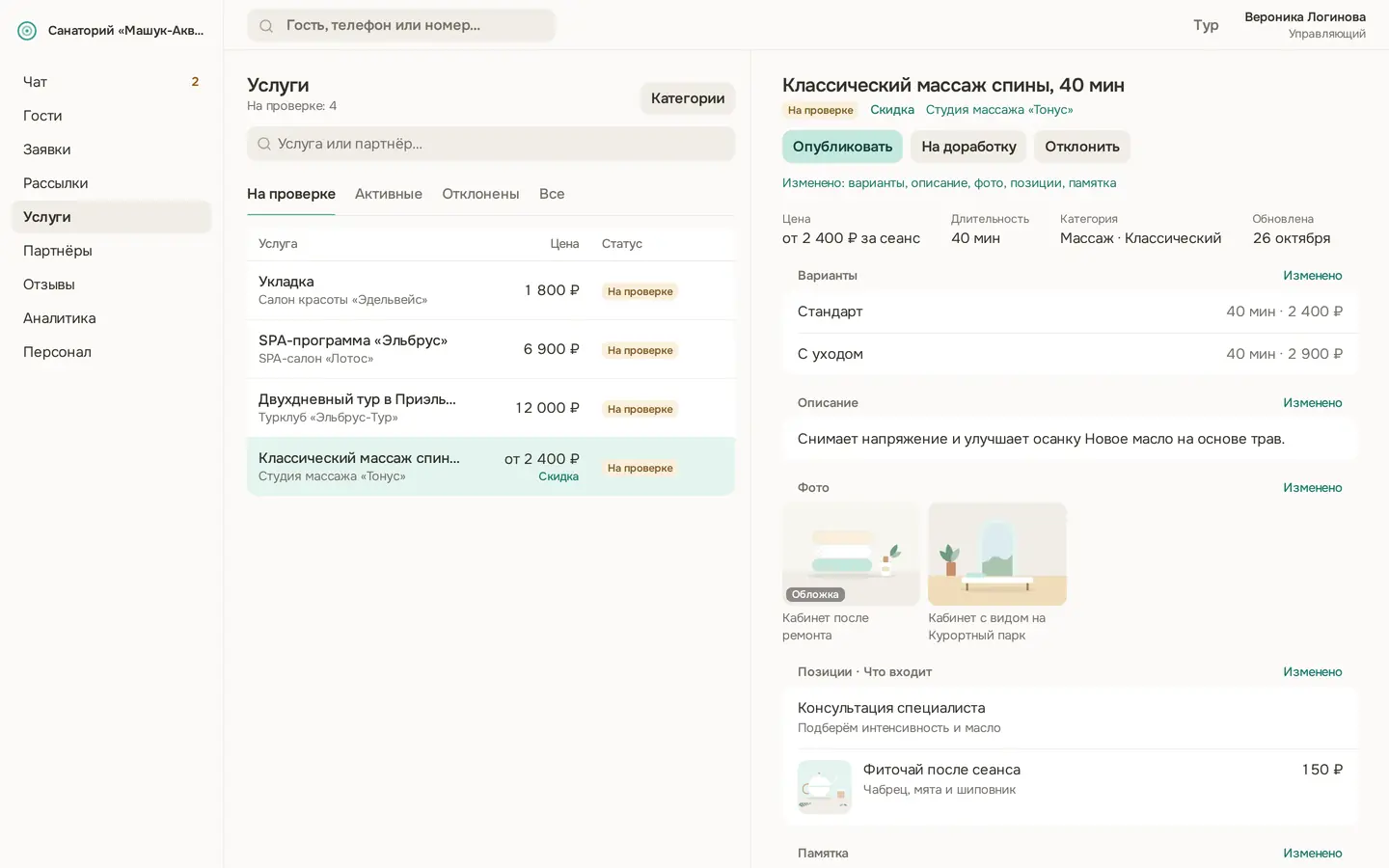Click the magnifier icon in global search
This screenshot has width=1389, height=868.
(x=266, y=26)
